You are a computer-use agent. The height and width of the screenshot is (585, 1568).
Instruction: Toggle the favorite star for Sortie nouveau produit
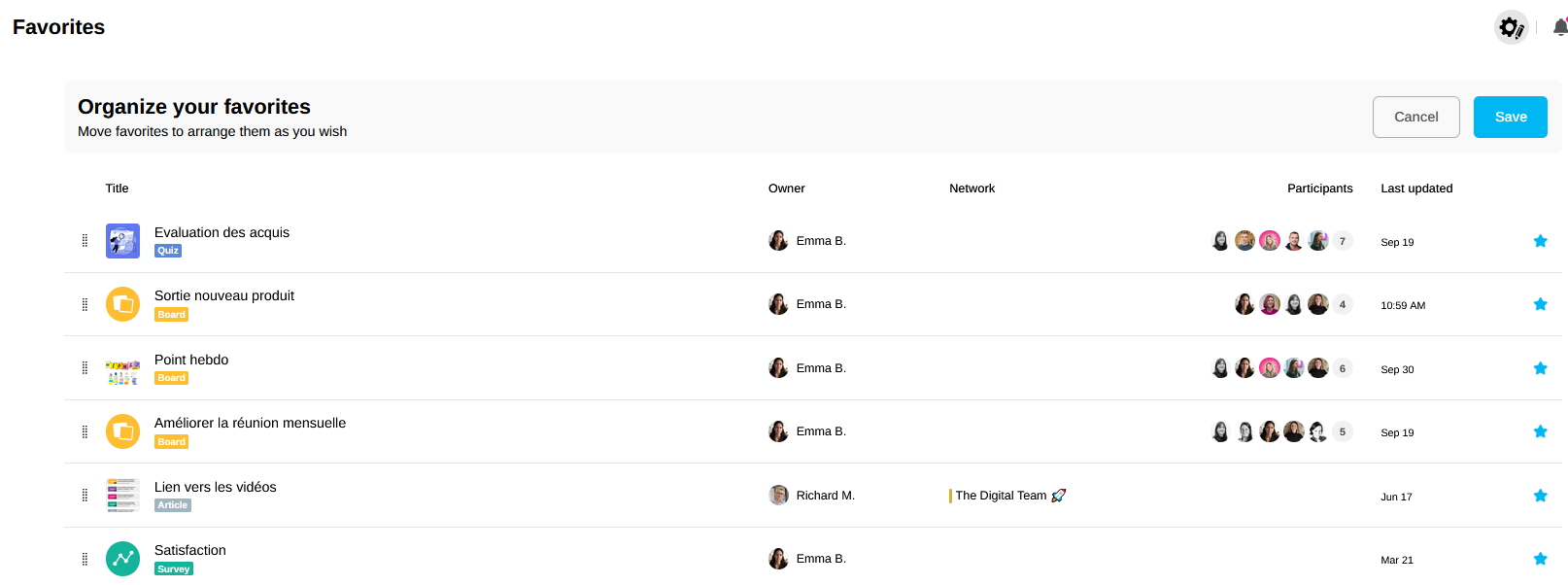(x=1540, y=304)
